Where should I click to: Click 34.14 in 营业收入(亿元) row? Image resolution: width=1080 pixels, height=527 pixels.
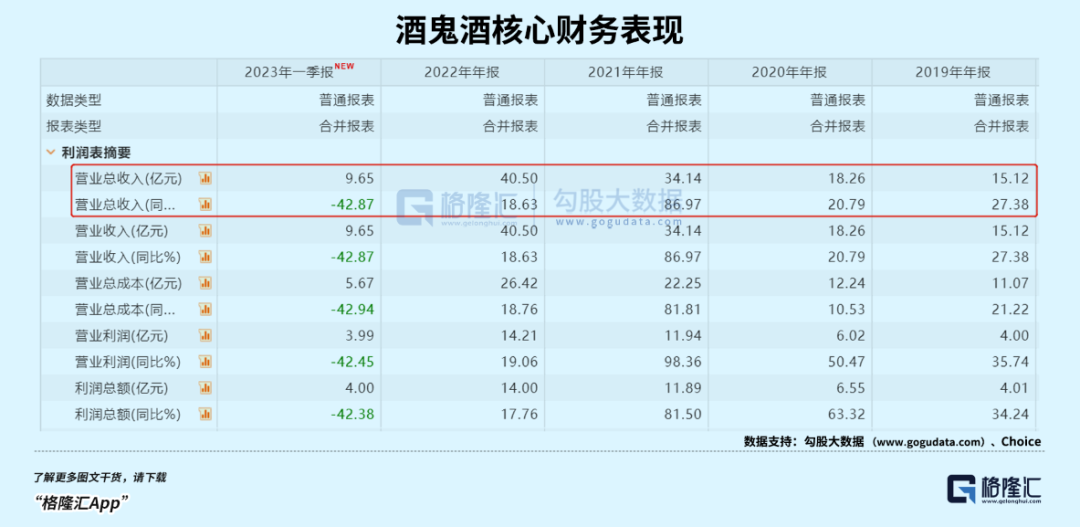685,231
